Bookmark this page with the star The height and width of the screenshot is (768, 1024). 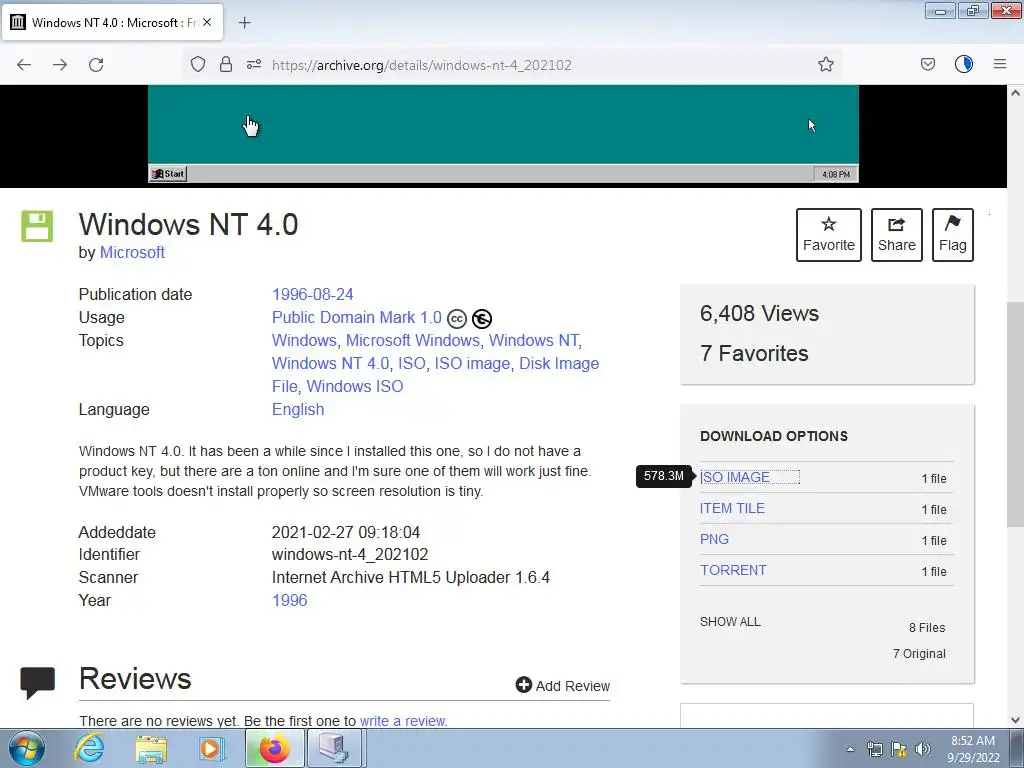[825, 64]
